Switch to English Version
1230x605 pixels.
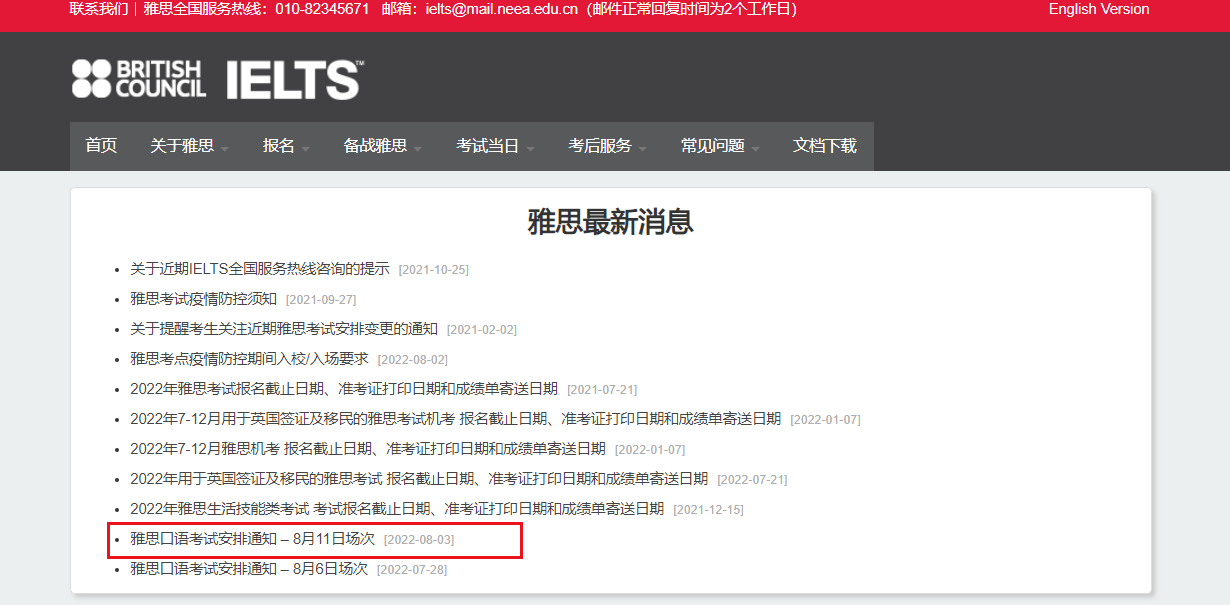[x=1098, y=9]
